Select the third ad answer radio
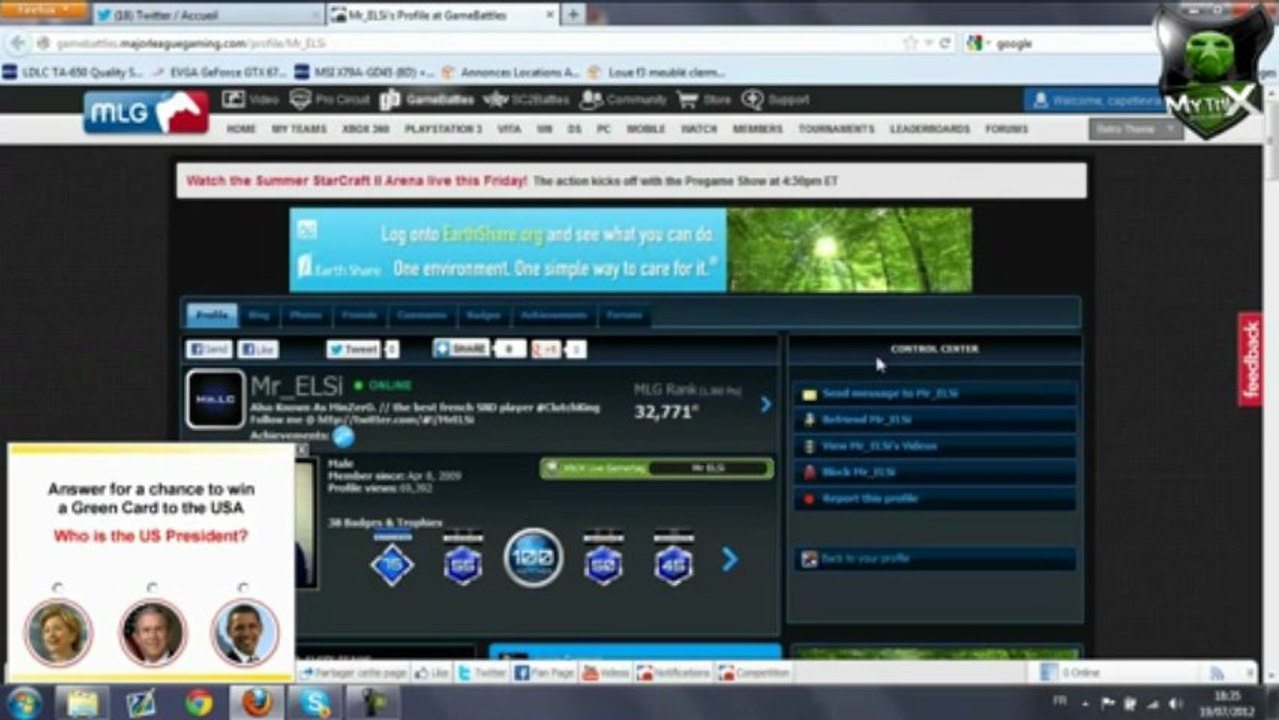This screenshot has height=720, width=1279. click(x=243, y=588)
